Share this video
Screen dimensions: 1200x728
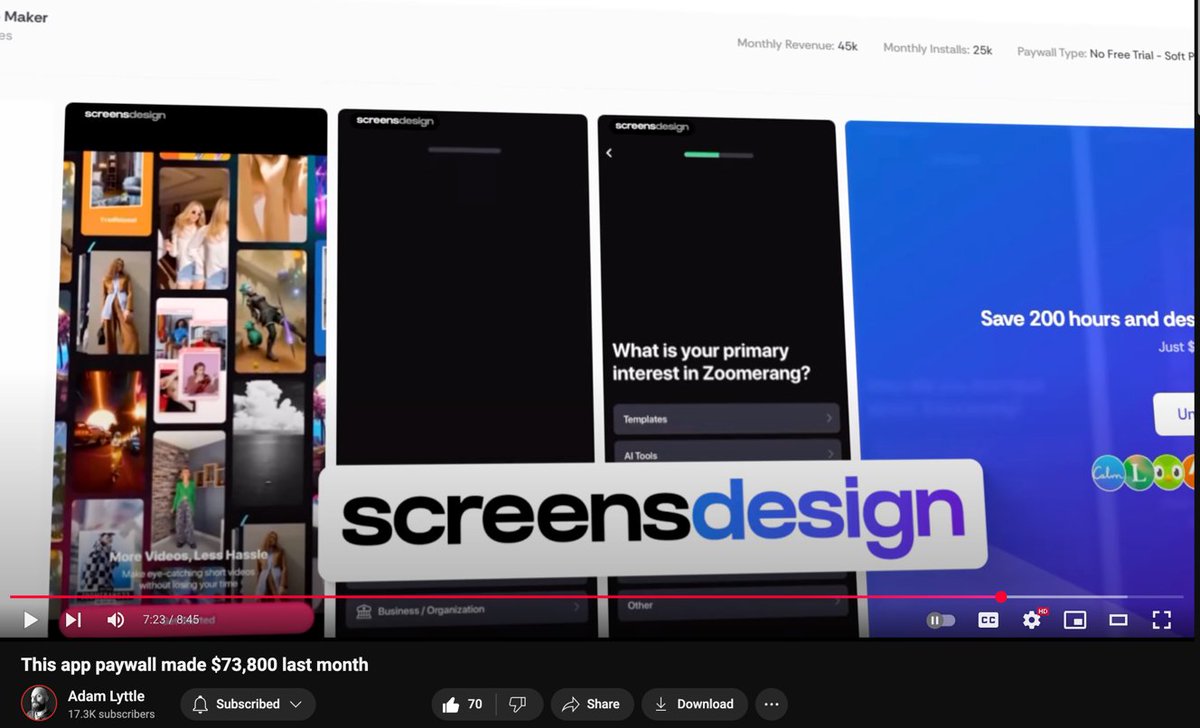(x=592, y=704)
